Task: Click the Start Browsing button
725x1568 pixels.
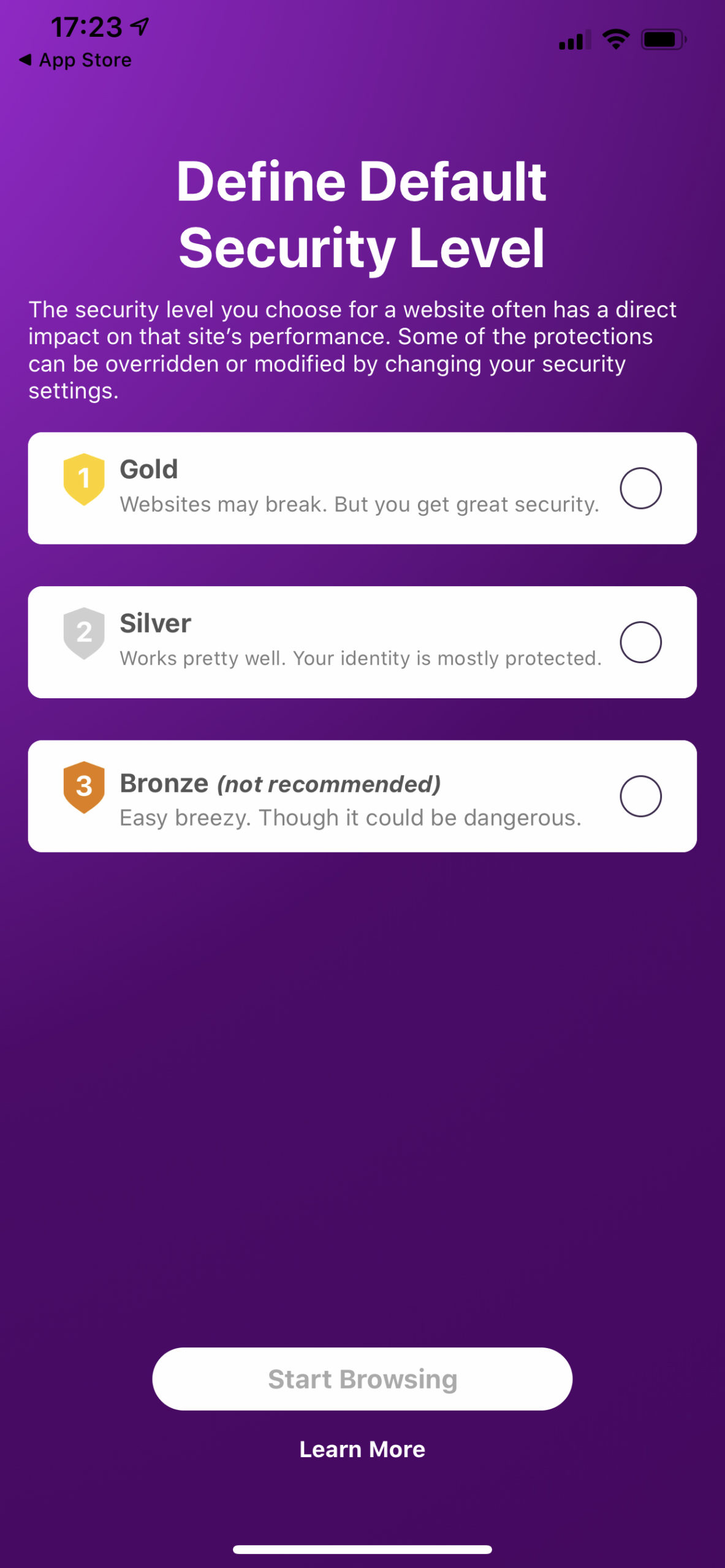Action: pyautogui.click(x=362, y=1379)
